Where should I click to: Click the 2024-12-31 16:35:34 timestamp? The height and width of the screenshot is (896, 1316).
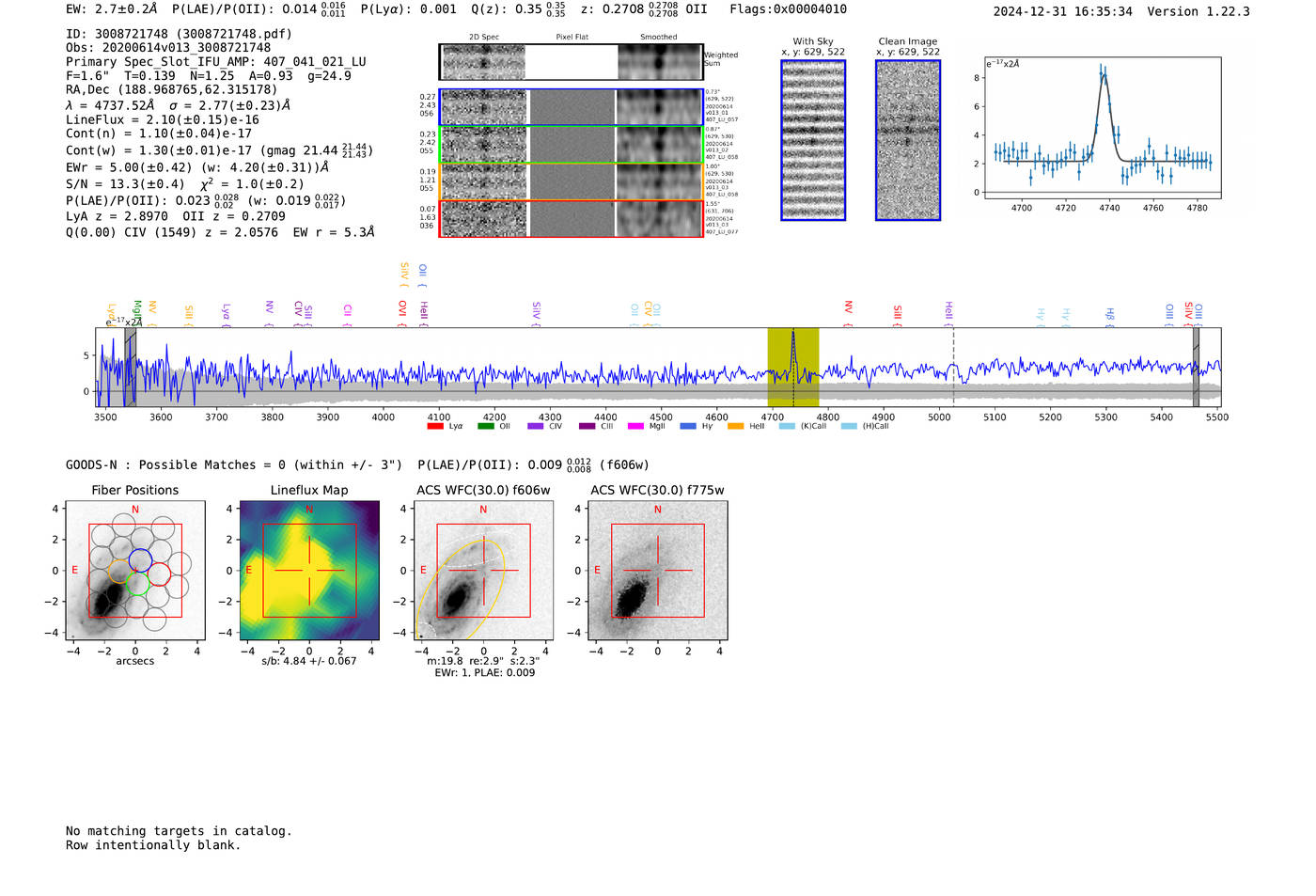tap(1062, 11)
